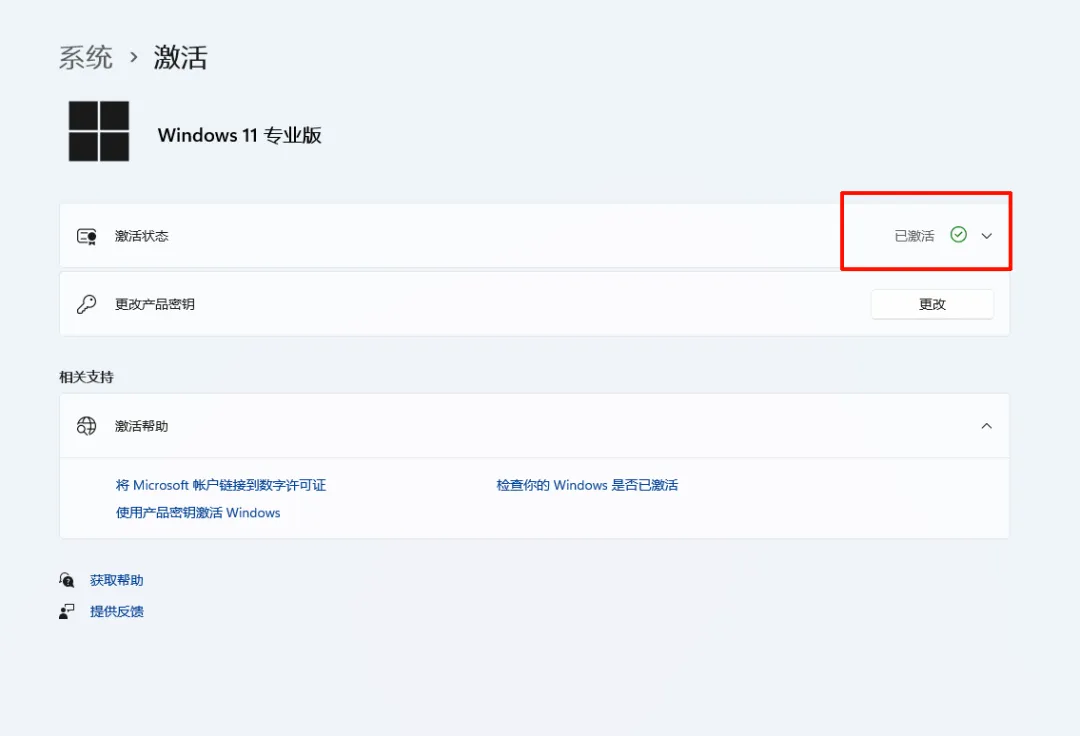Open 使用产品密钥激活 Windows link

pyautogui.click(x=198, y=513)
